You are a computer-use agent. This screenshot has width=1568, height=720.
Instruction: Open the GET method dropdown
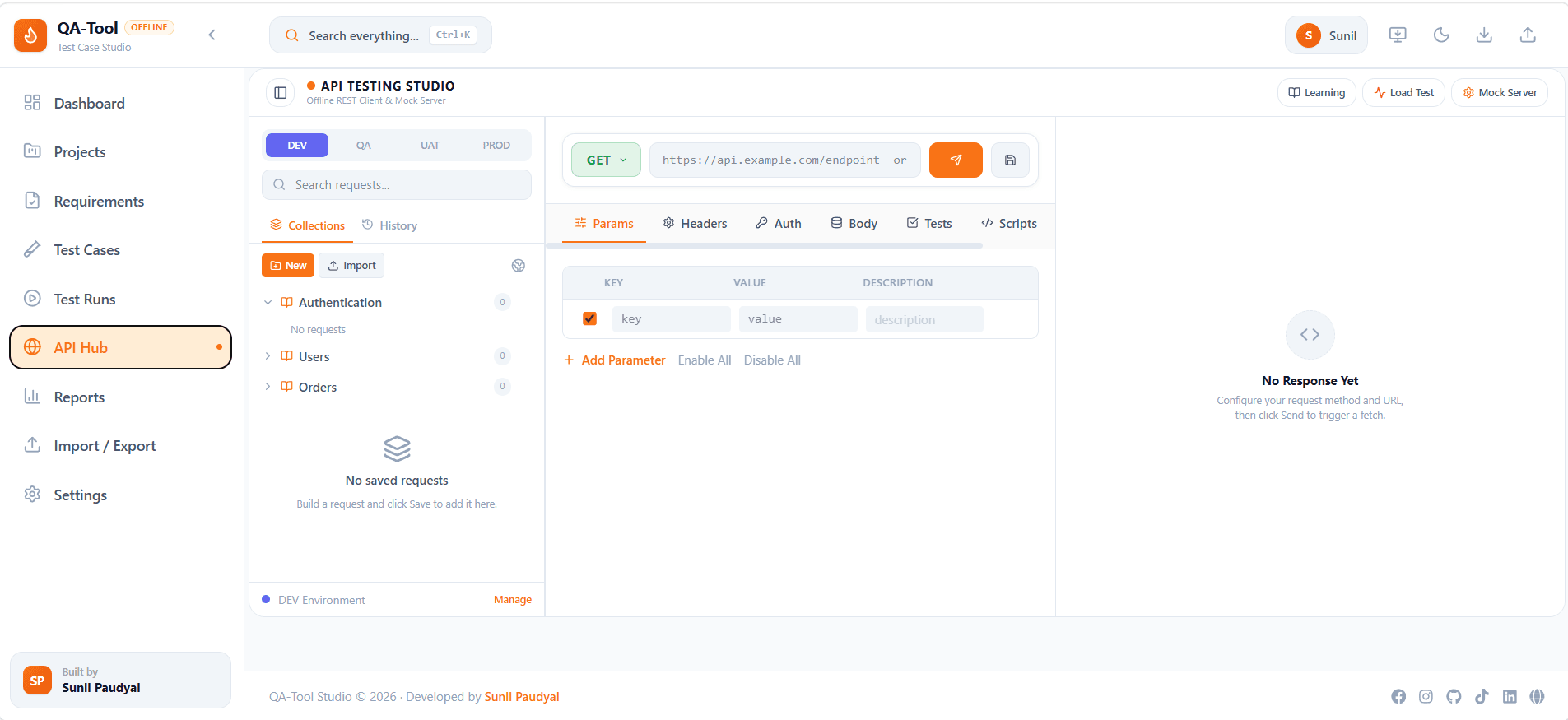(606, 160)
